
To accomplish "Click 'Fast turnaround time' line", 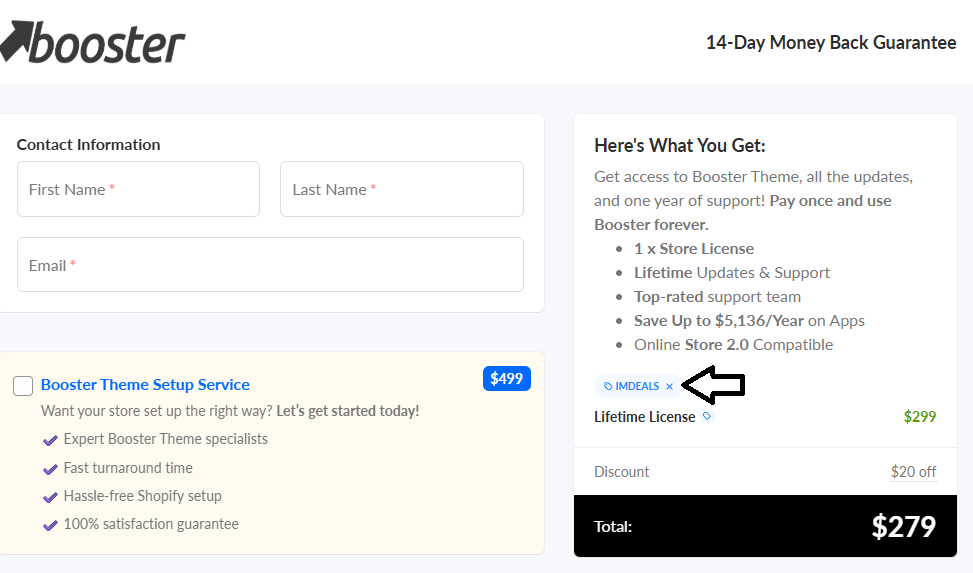I will pos(128,468).
